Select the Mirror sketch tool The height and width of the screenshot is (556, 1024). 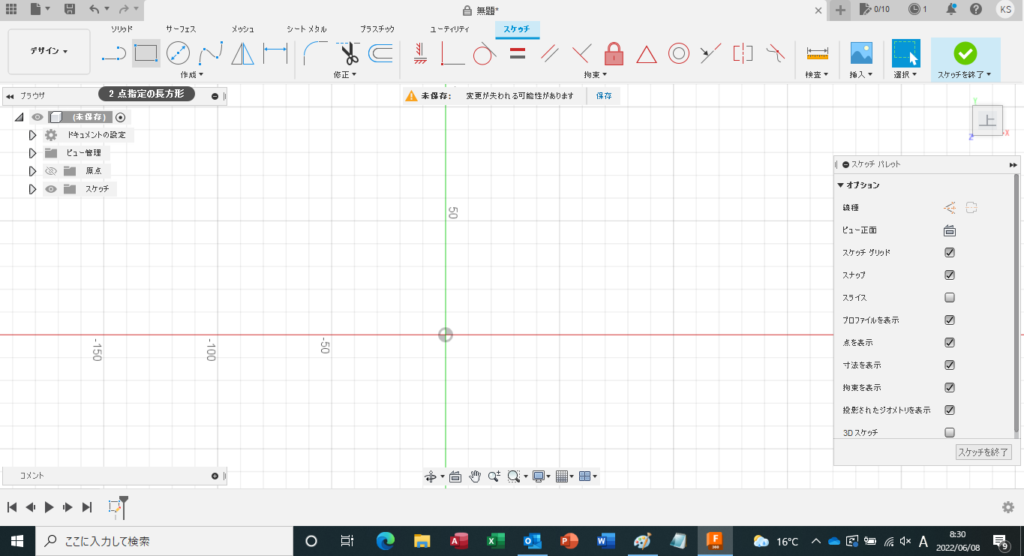(x=242, y=54)
